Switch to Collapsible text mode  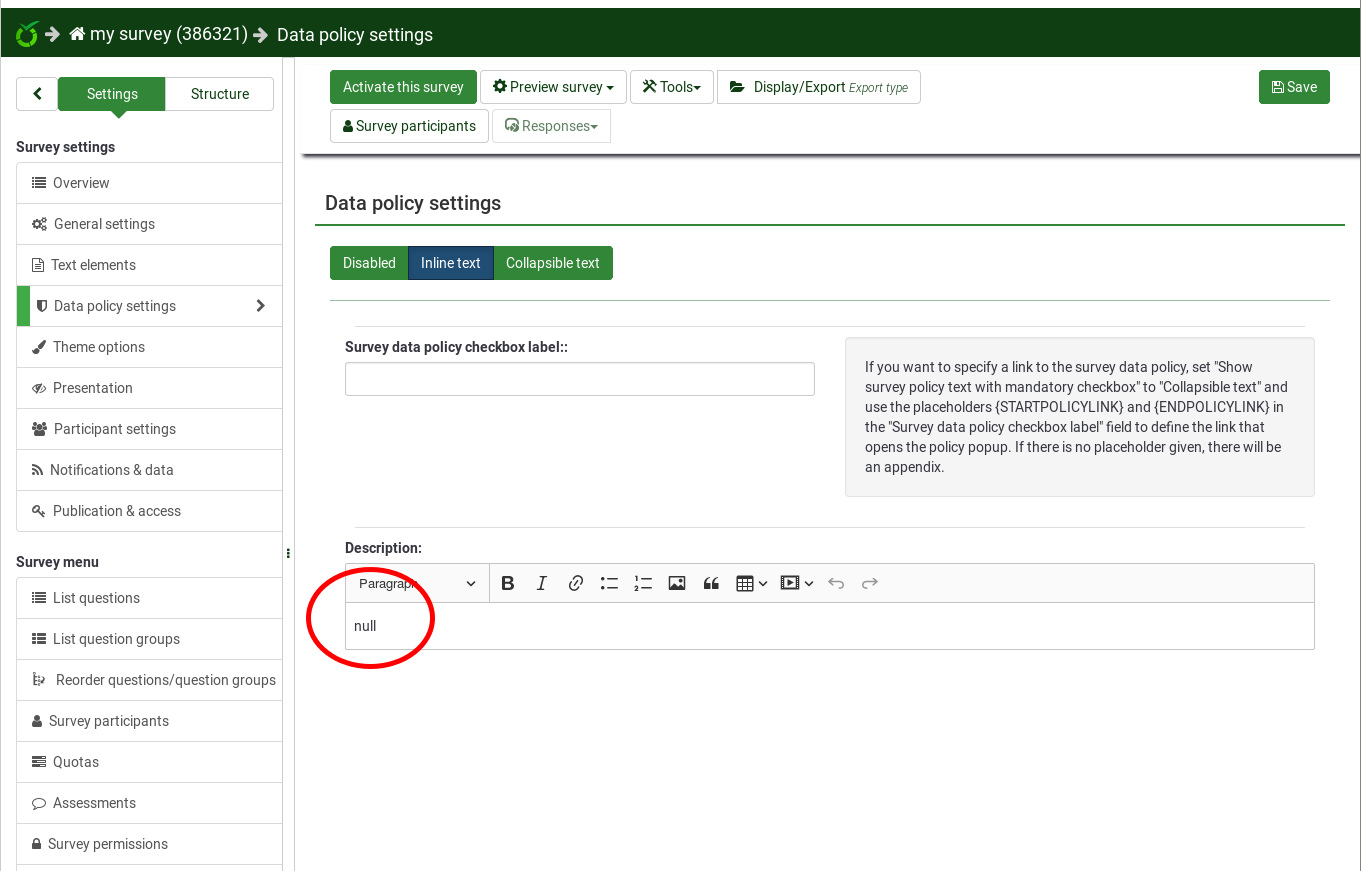pyautogui.click(x=552, y=263)
